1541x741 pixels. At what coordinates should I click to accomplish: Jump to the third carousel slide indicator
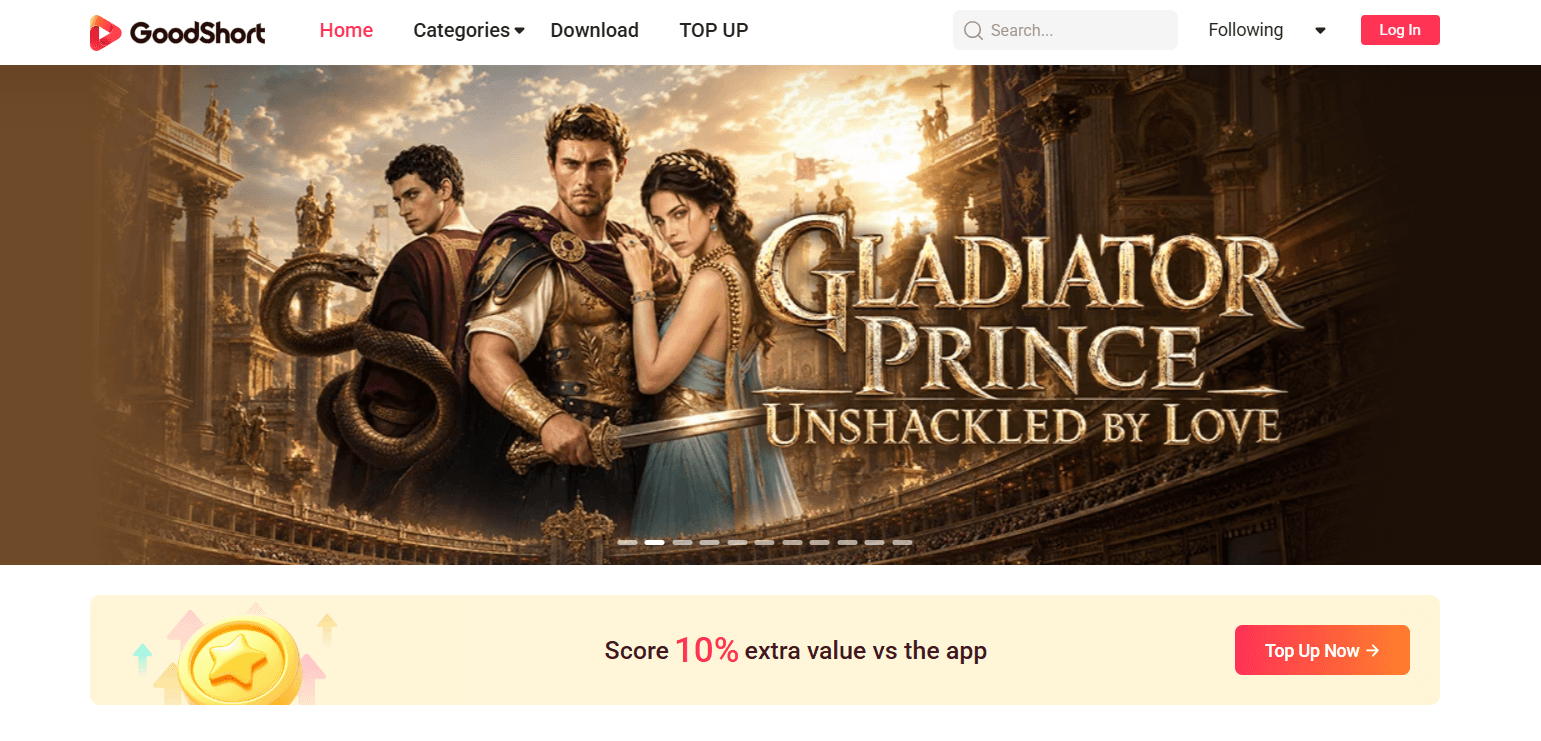tap(682, 542)
